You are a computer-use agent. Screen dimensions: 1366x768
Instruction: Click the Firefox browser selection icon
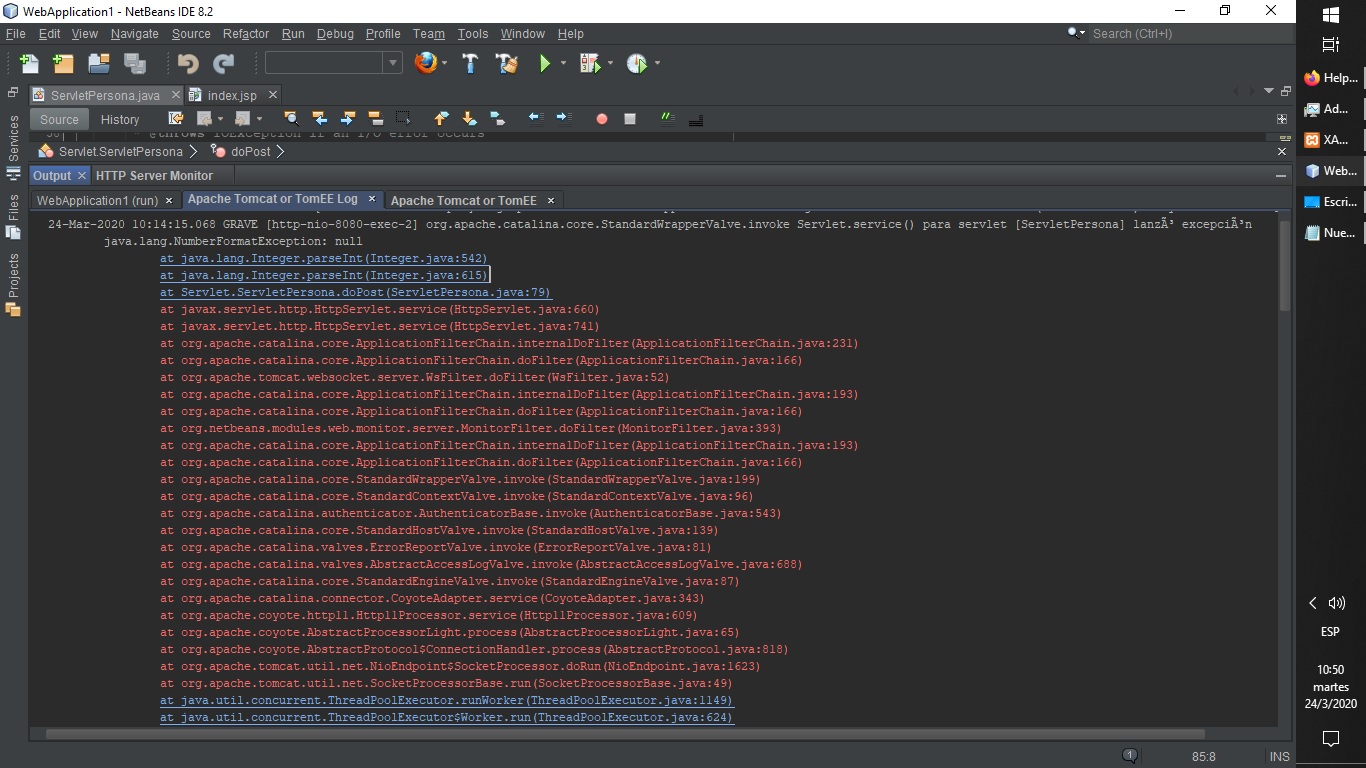coord(426,63)
